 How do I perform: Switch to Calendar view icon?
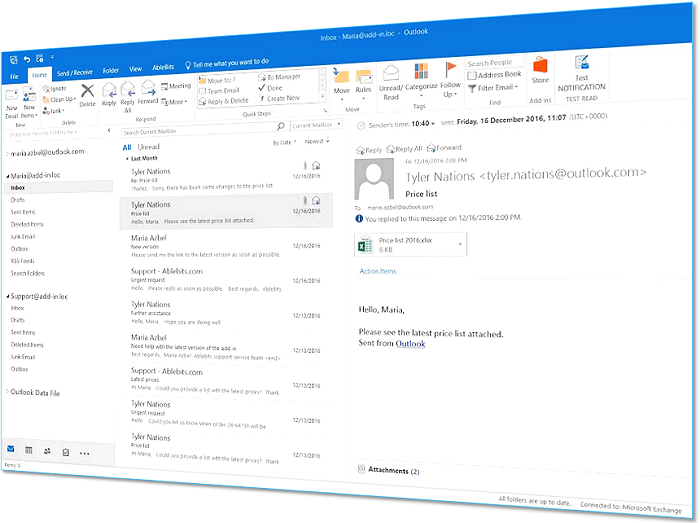[x=29, y=450]
